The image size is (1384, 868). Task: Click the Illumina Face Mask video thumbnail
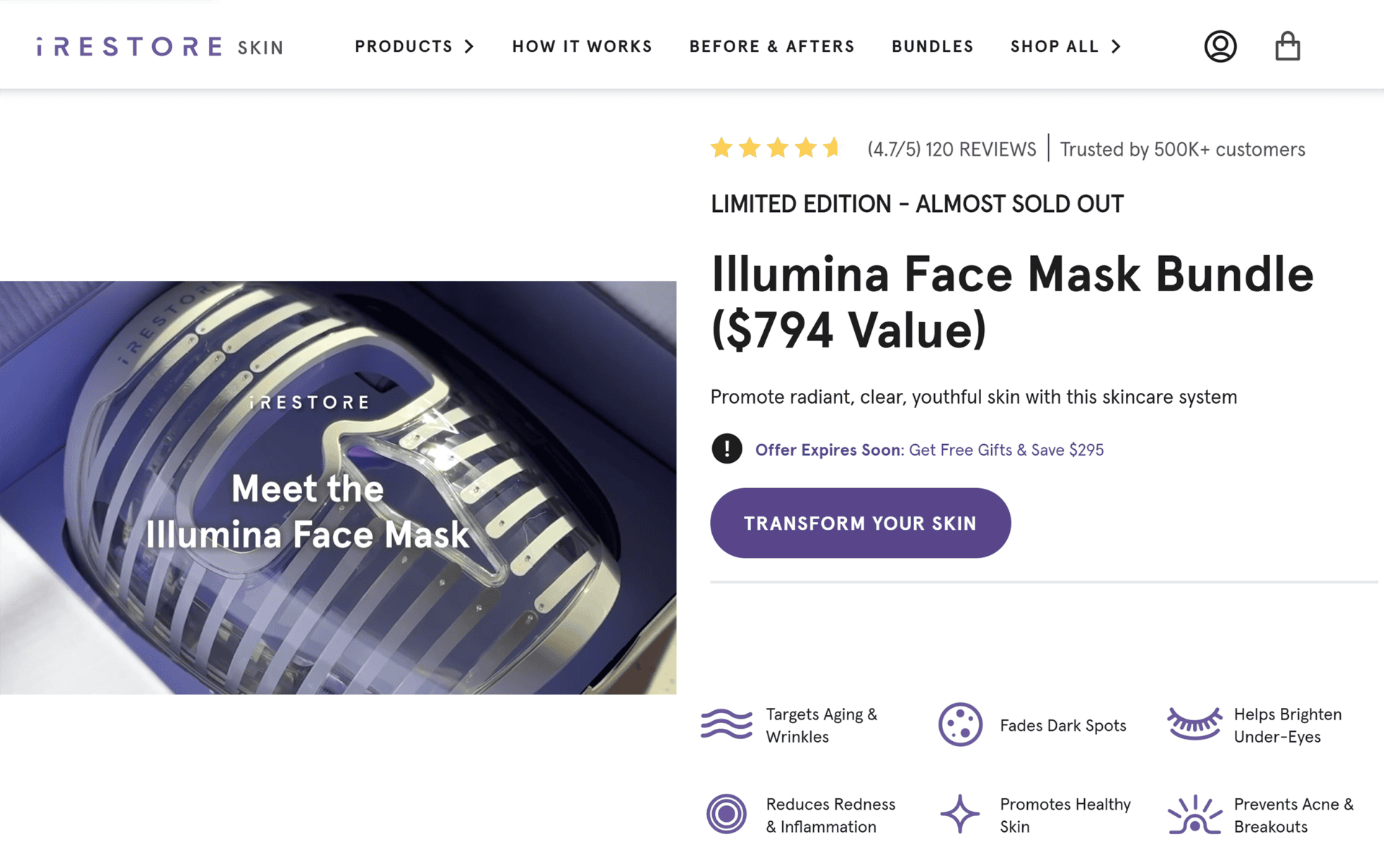[338, 487]
